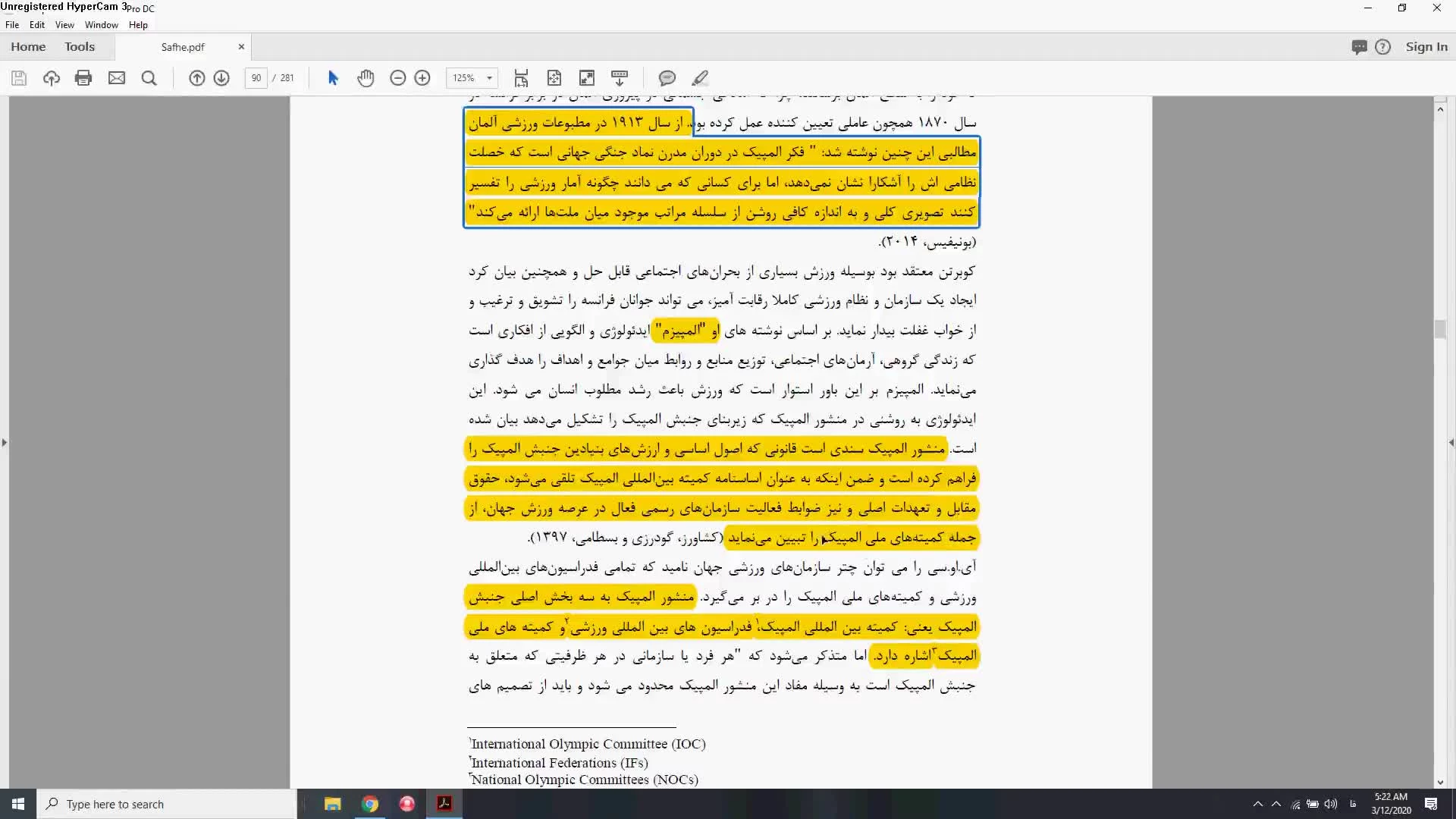This screenshot has height=819, width=1456.
Task: Expand the right tools pane arrow
Action: pos(1451,442)
